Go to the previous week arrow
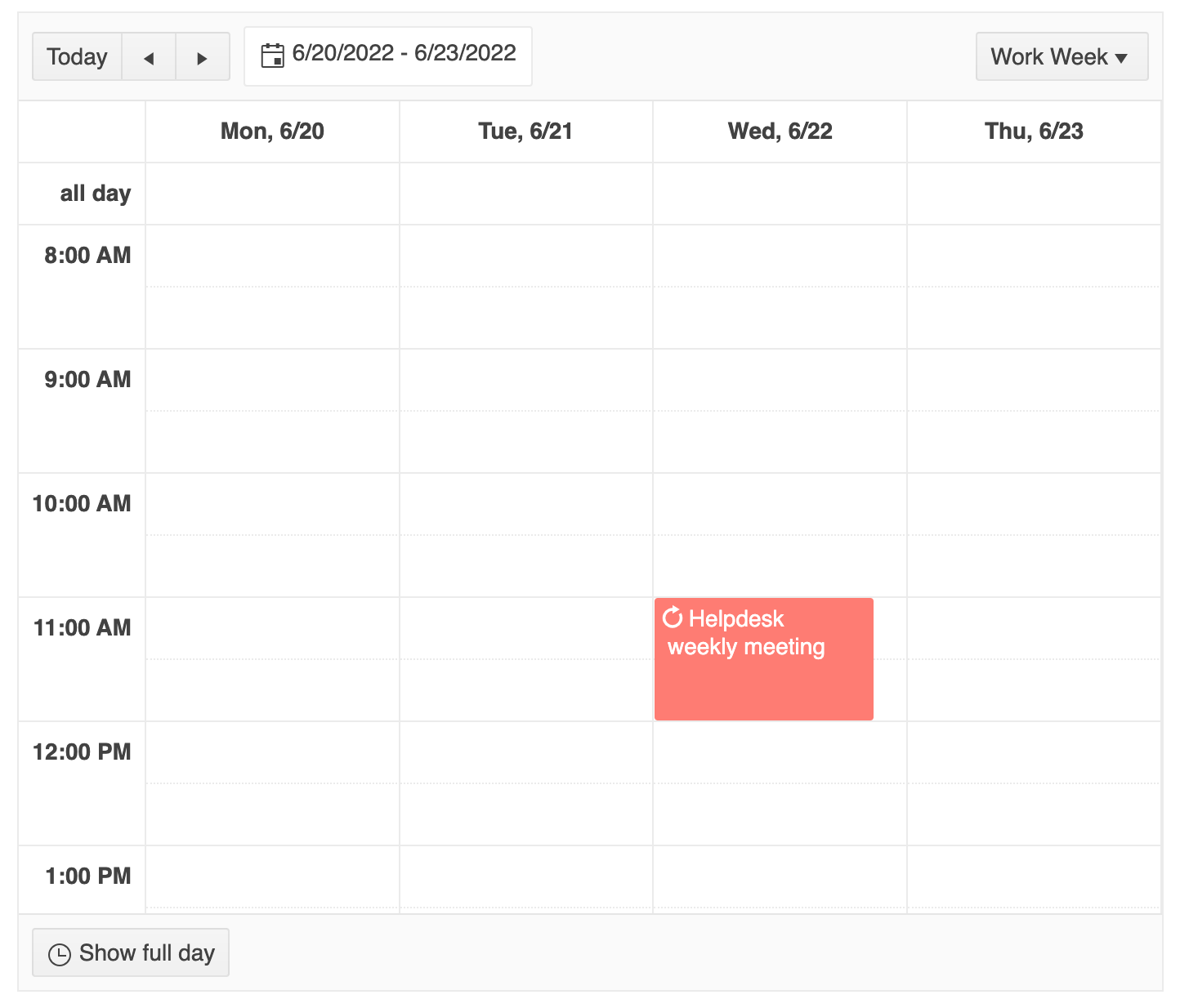Viewport: 1180px width, 1008px height. 149,56
